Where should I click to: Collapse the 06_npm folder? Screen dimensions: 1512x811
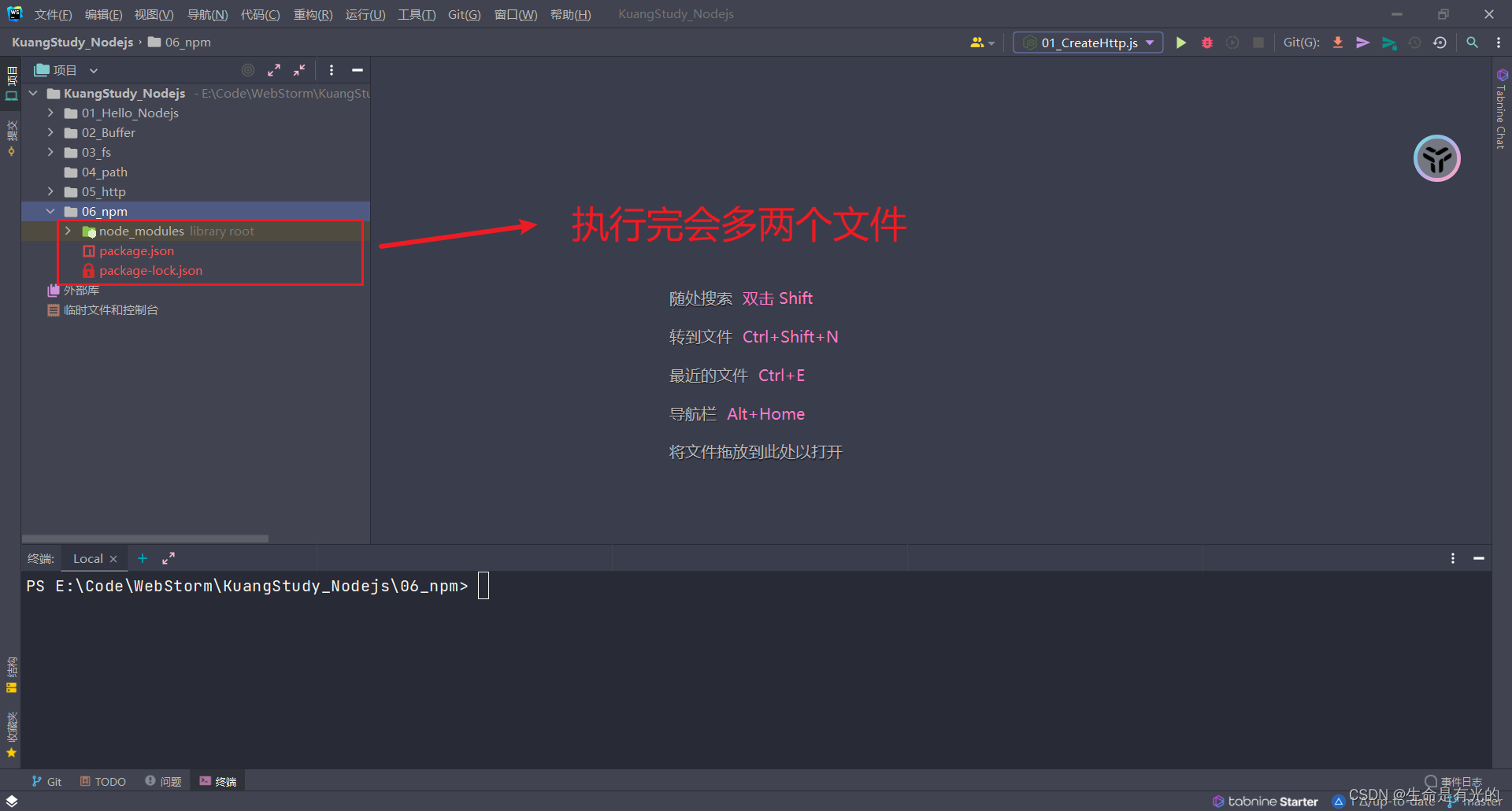[50, 211]
